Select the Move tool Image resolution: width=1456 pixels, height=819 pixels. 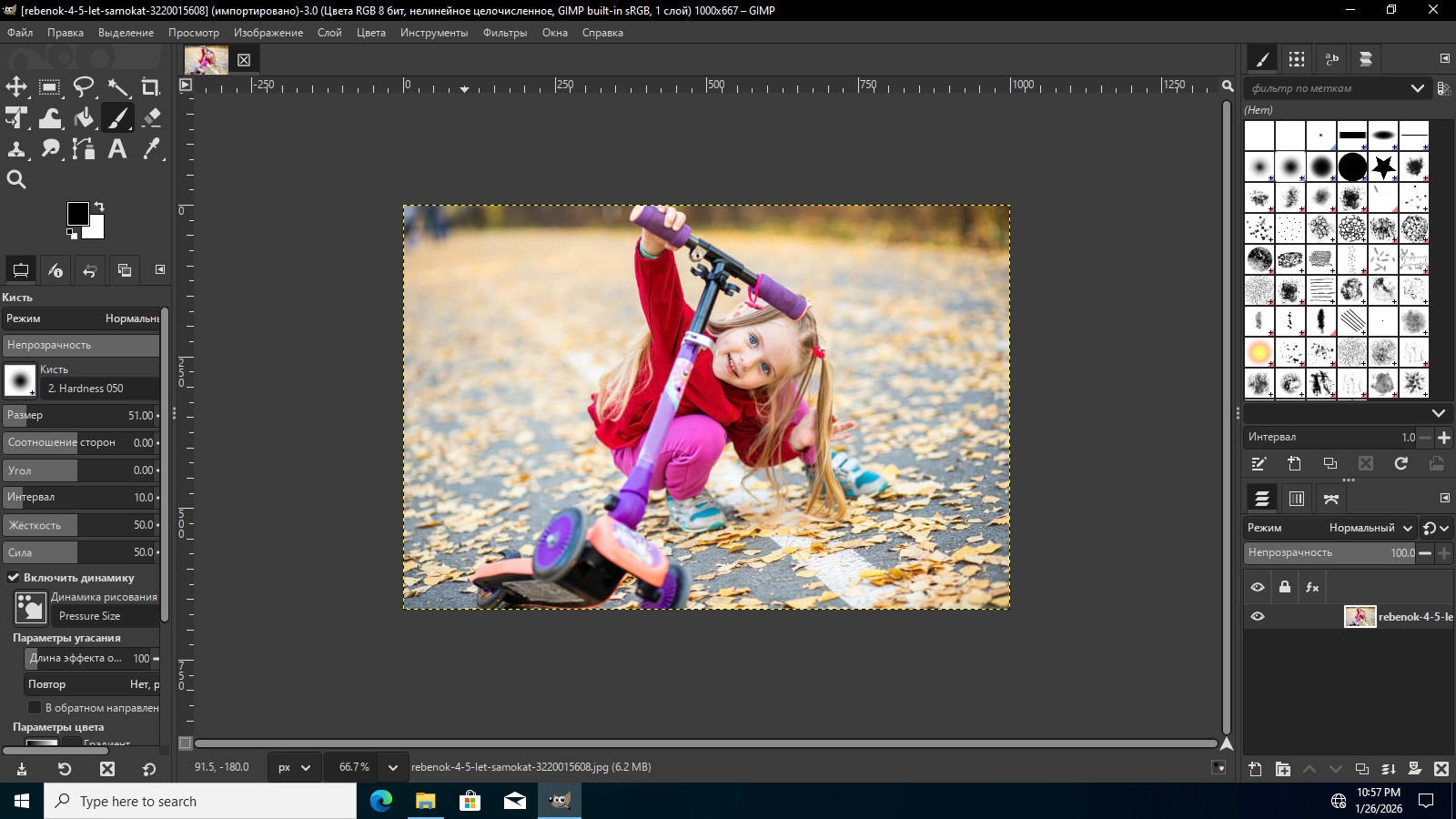16,87
